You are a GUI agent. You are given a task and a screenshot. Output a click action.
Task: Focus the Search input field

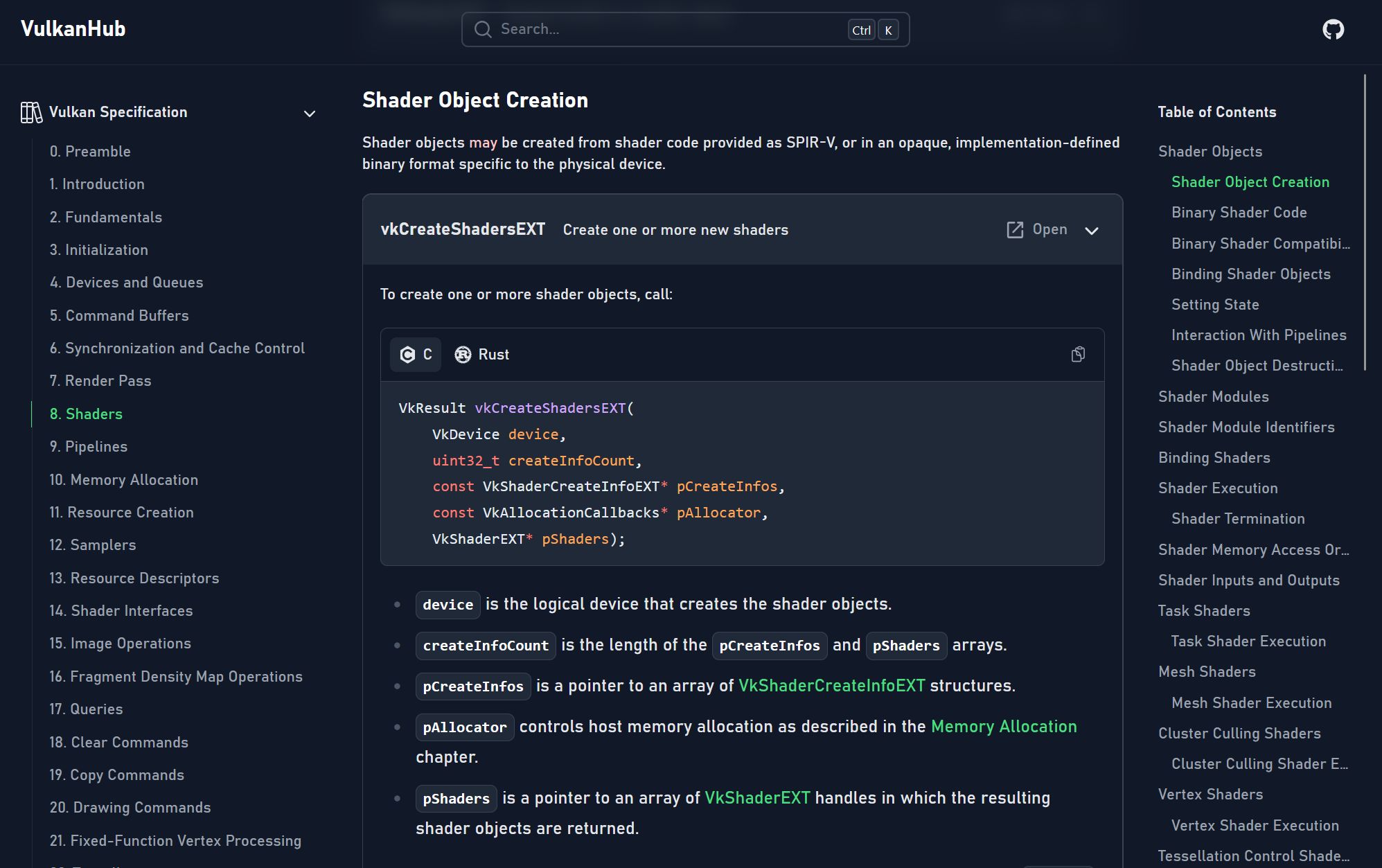pyautogui.click(x=685, y=29)
